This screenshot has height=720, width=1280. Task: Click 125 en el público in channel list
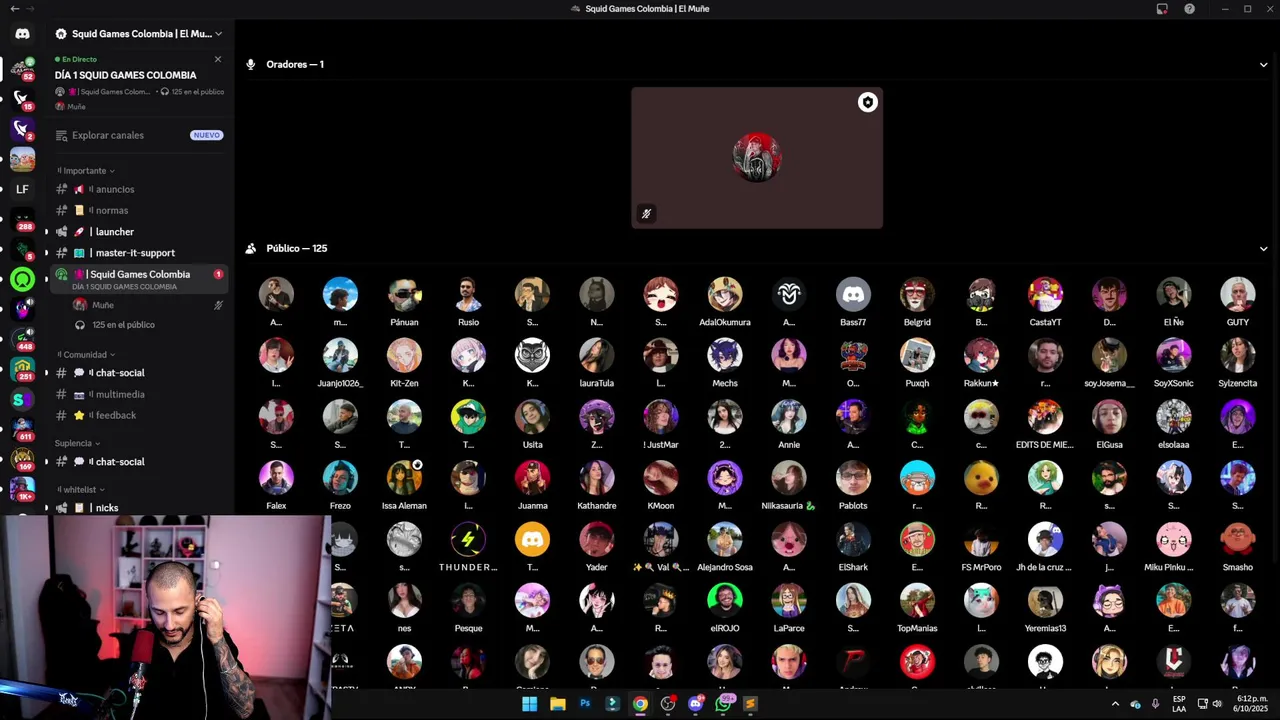coord(123,325)
